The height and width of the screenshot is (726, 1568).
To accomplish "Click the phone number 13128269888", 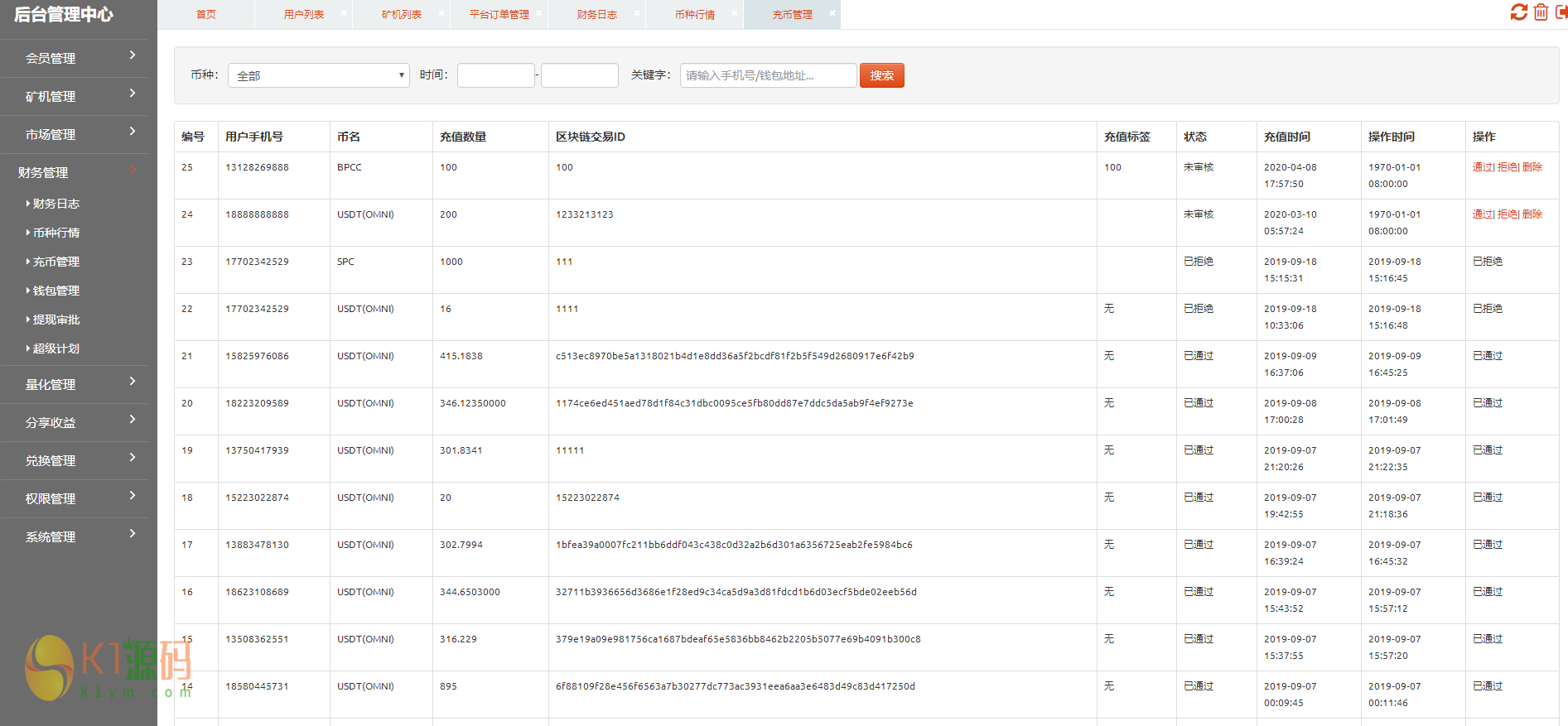I will (x=257, y=167).
